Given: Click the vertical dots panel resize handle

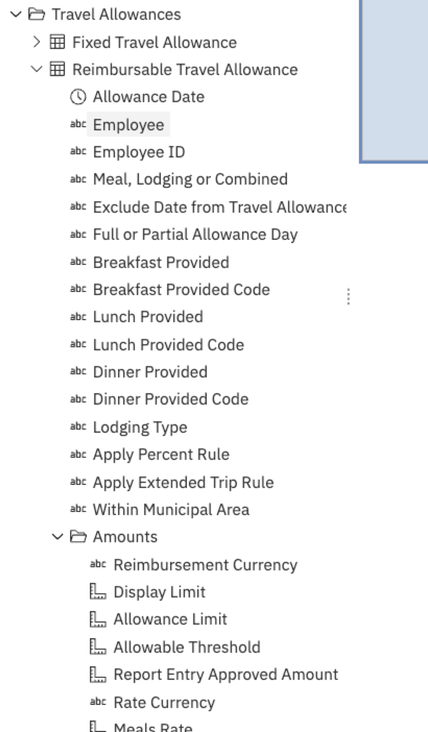Looking at the screenshot, I should (349, 296).
